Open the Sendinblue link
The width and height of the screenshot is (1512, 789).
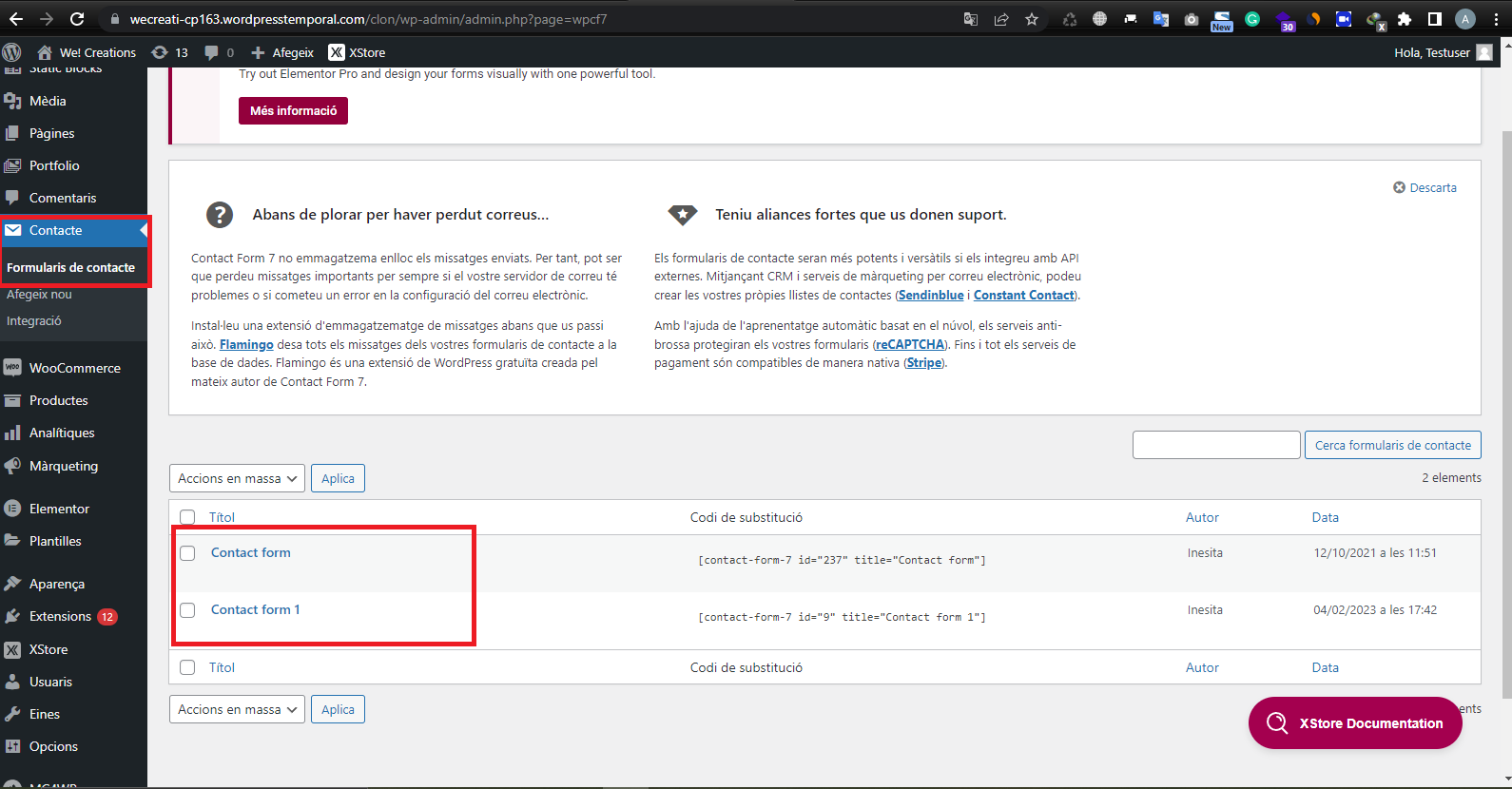tap(931, 295)
